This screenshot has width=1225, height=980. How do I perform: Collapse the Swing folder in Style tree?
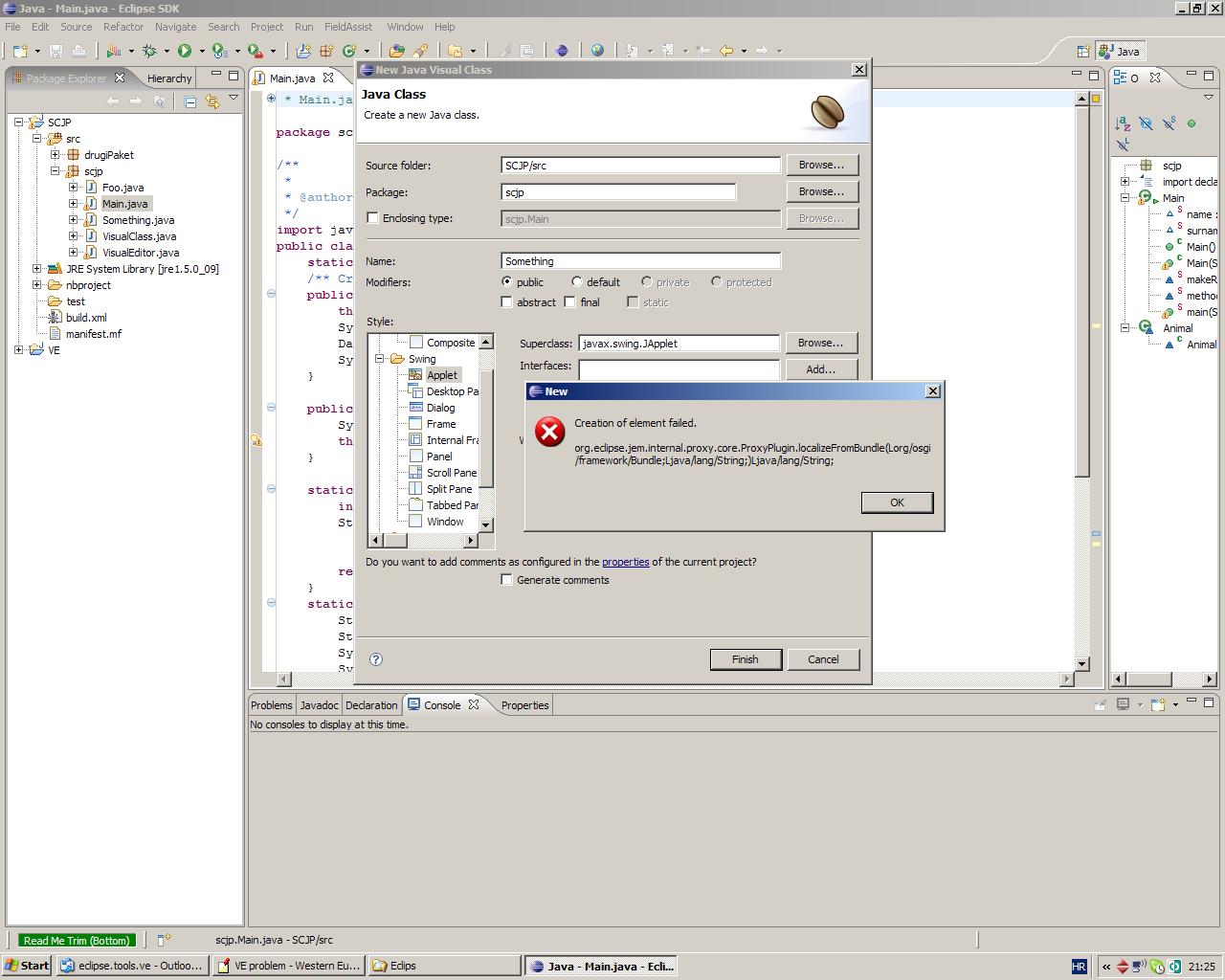point(379,359)
